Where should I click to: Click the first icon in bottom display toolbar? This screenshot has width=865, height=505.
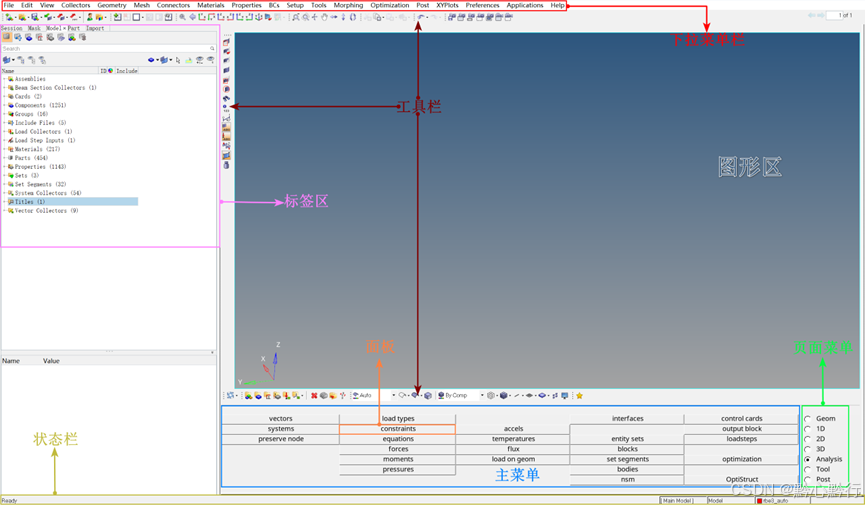point(231,395)
